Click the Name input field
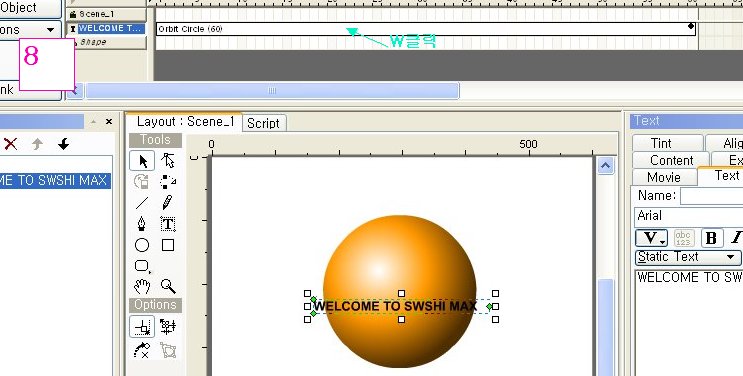Viewport: 743px width, 376px height. click(x=711, y=196)
